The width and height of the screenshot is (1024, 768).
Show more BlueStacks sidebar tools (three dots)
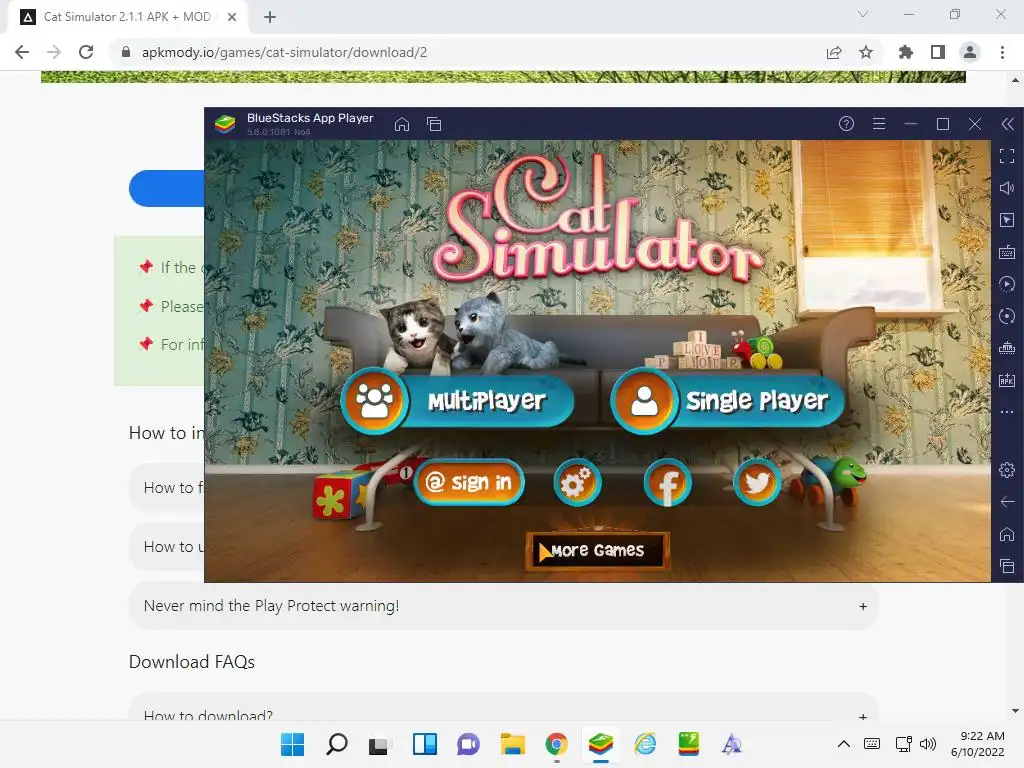coord(1007,412)
